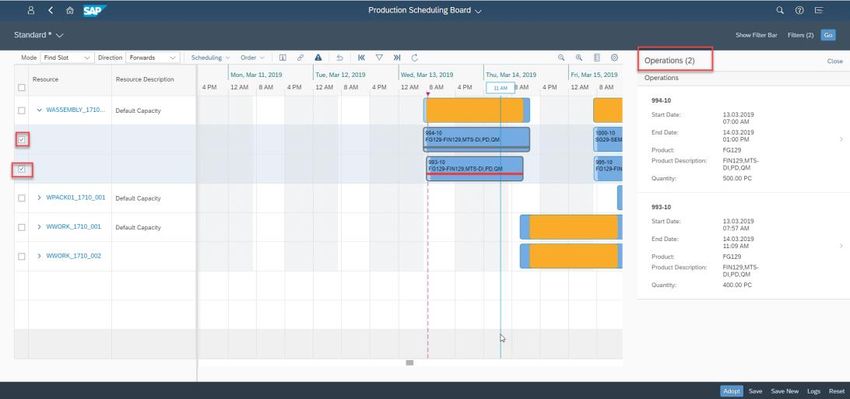Open the Direction Forwards dropdown
Viewport: 850px width, 399px height.
152,57
